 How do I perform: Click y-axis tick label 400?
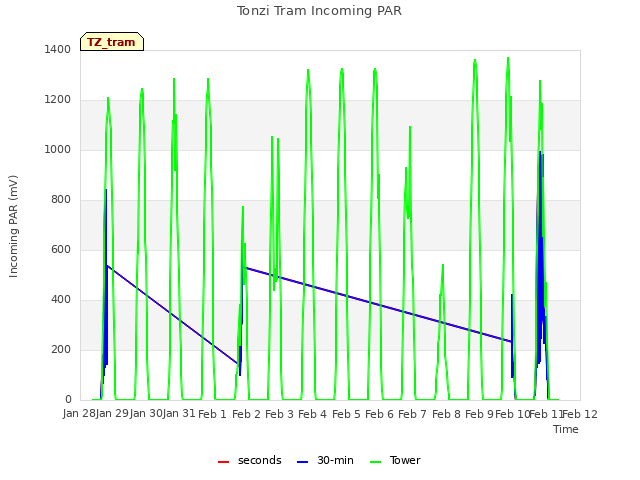point(61,300)
